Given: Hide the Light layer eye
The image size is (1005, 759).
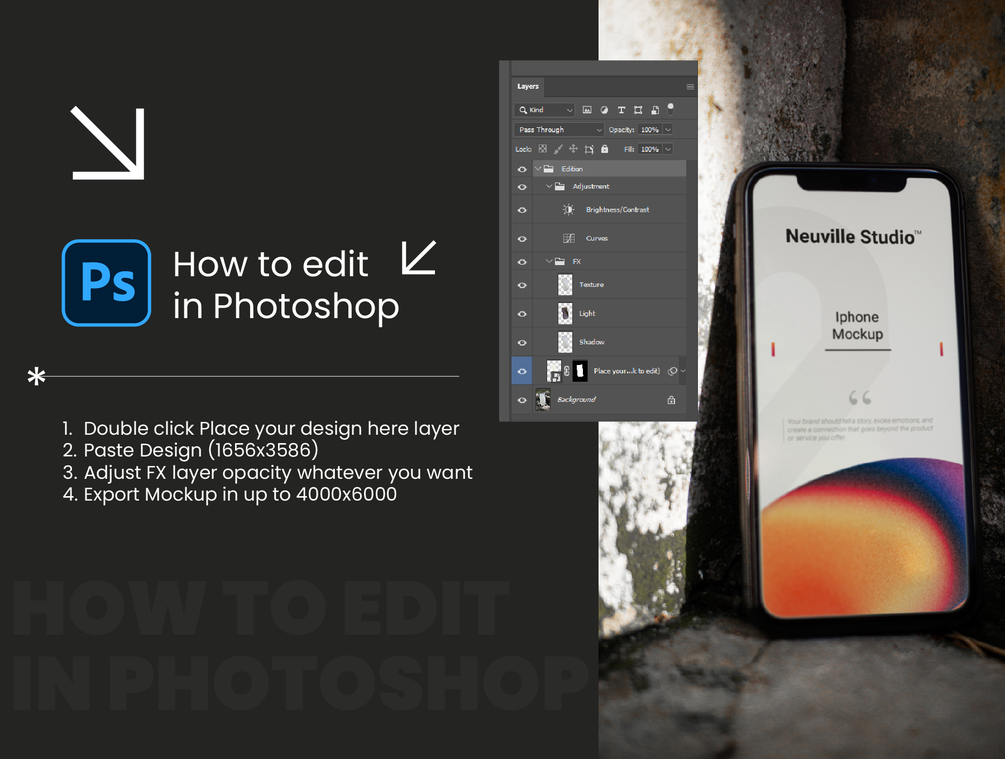Looking at the screenshot, I should [x=522, y=314].
